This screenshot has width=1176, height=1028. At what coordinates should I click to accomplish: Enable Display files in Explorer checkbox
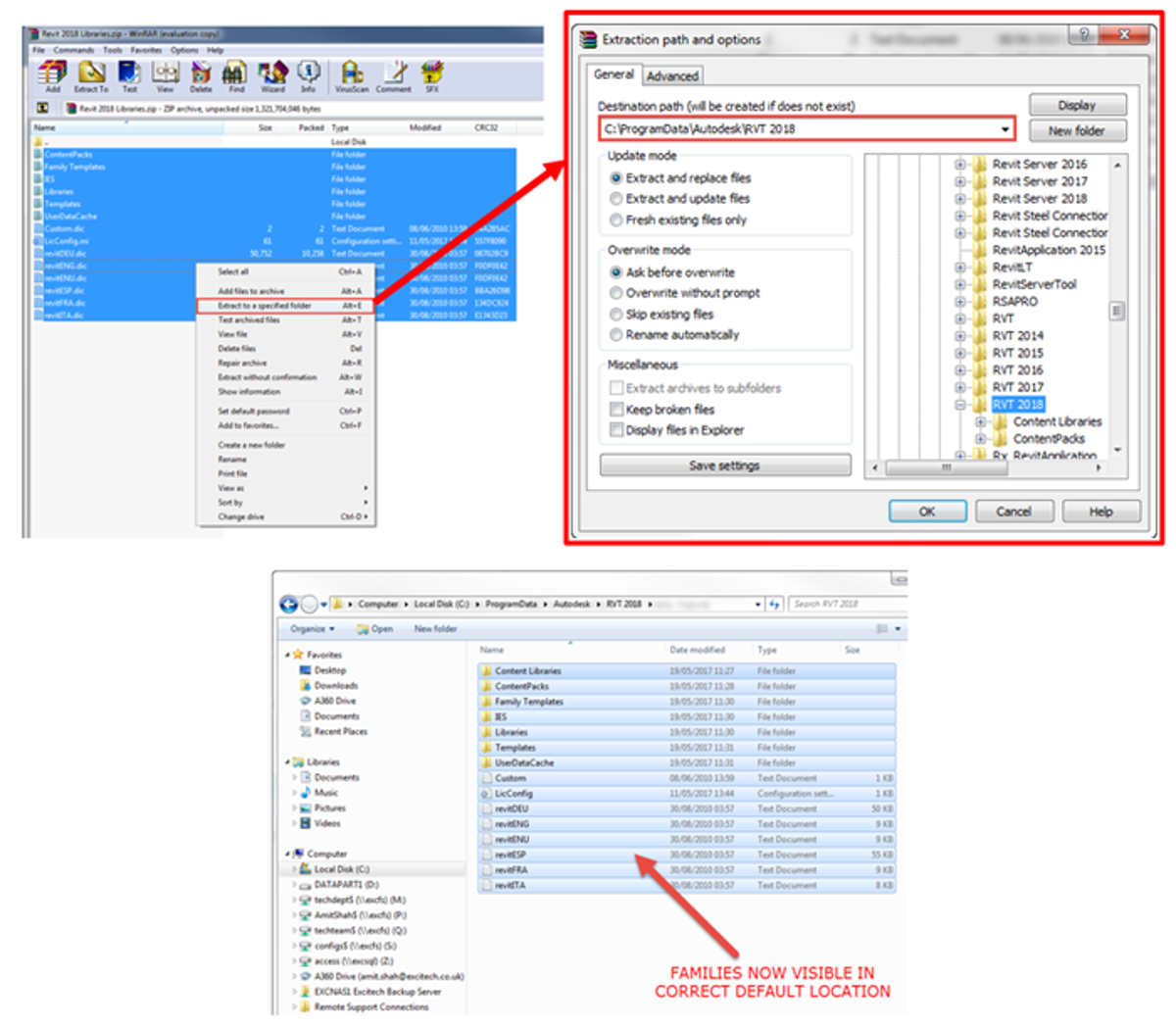616,430
